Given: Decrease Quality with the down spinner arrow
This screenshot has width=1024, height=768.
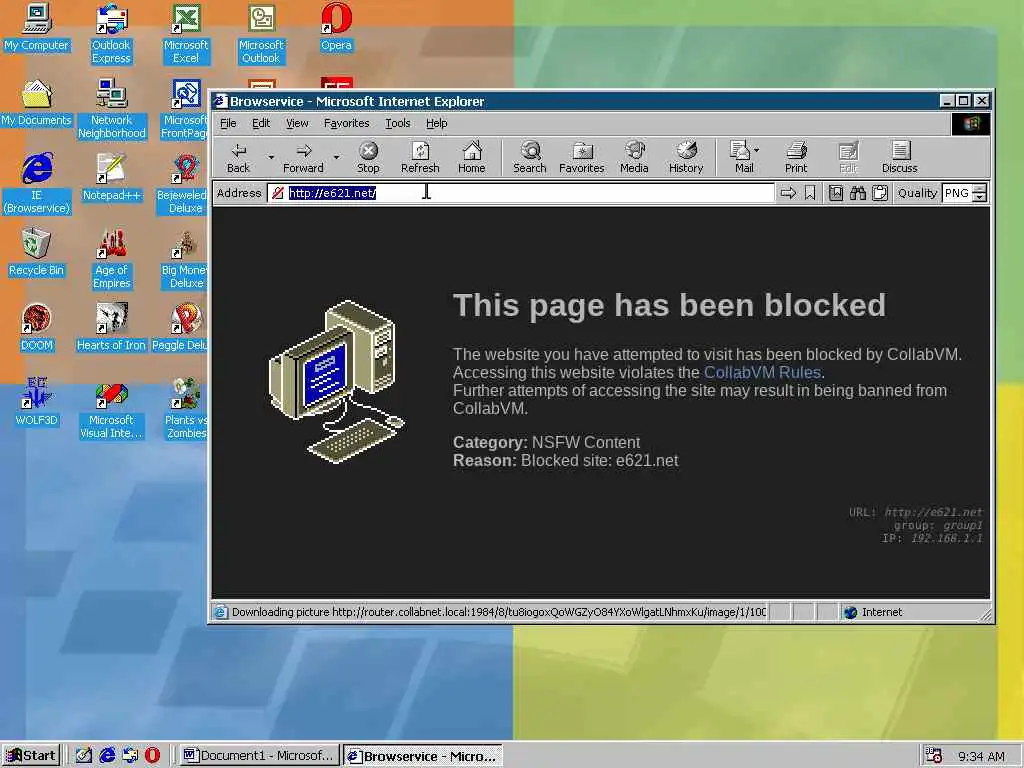Looking at the screenshot, I should pos(979,197).
